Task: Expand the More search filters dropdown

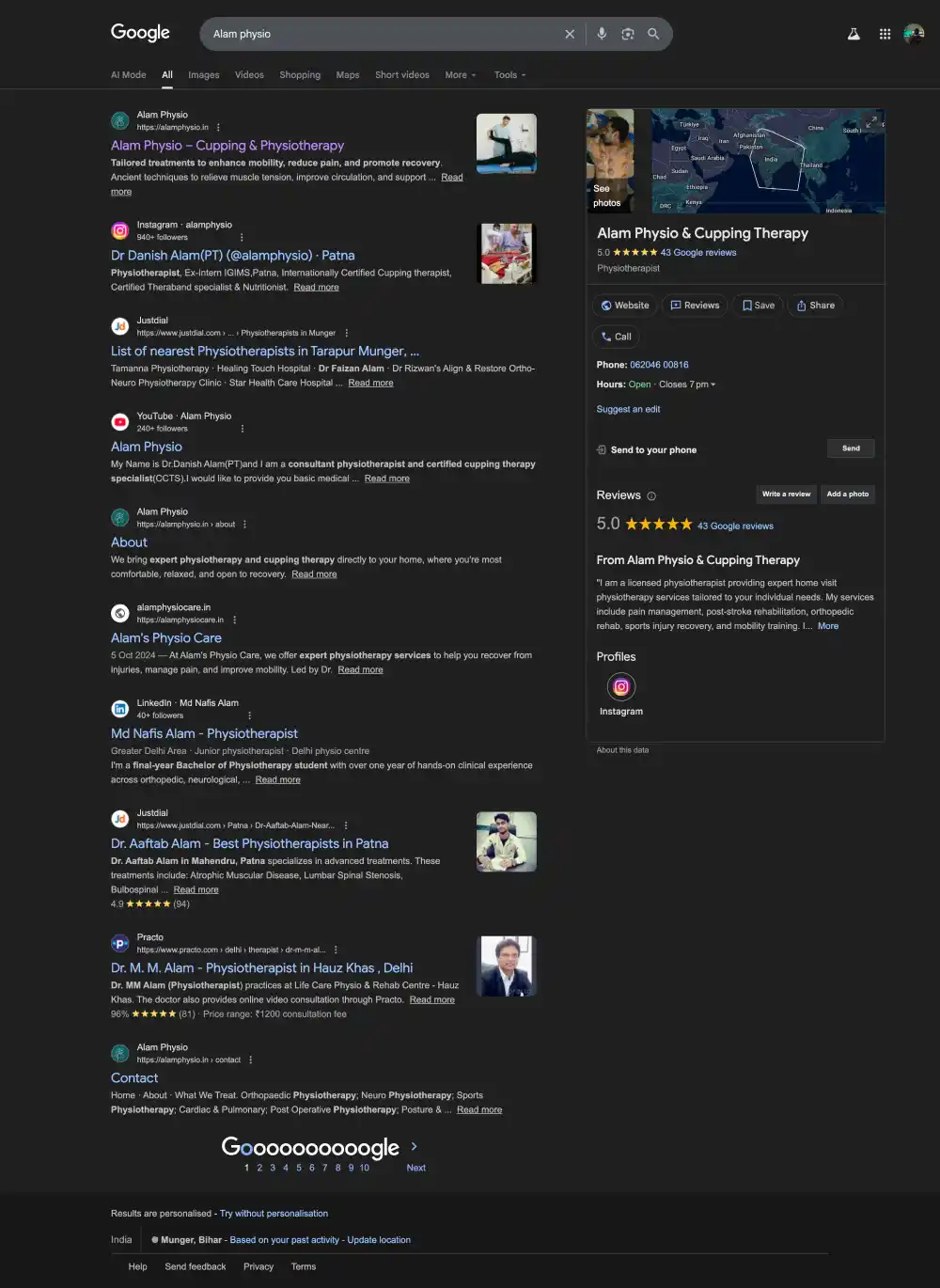Action: 461,75
